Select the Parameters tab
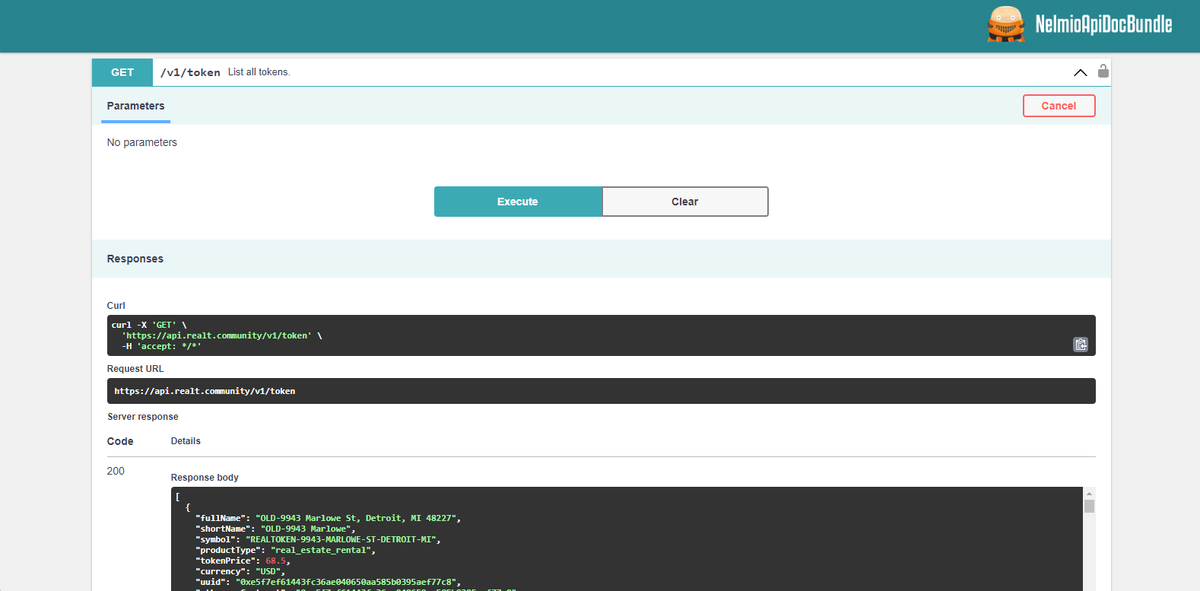This screenshot has height=591, width=1200. pos(136,106)
